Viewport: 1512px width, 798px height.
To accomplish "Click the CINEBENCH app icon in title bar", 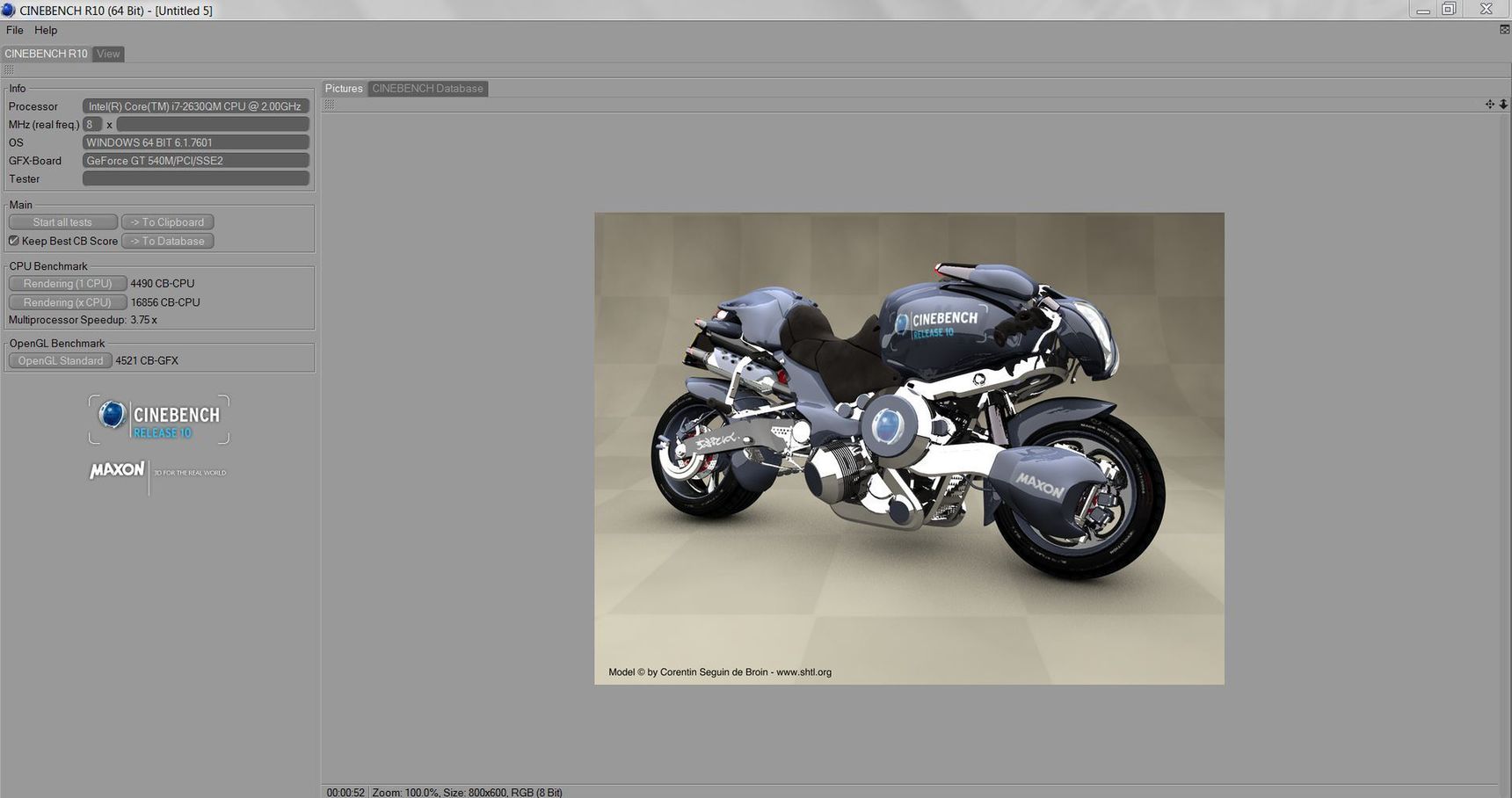I will (8, 11).
